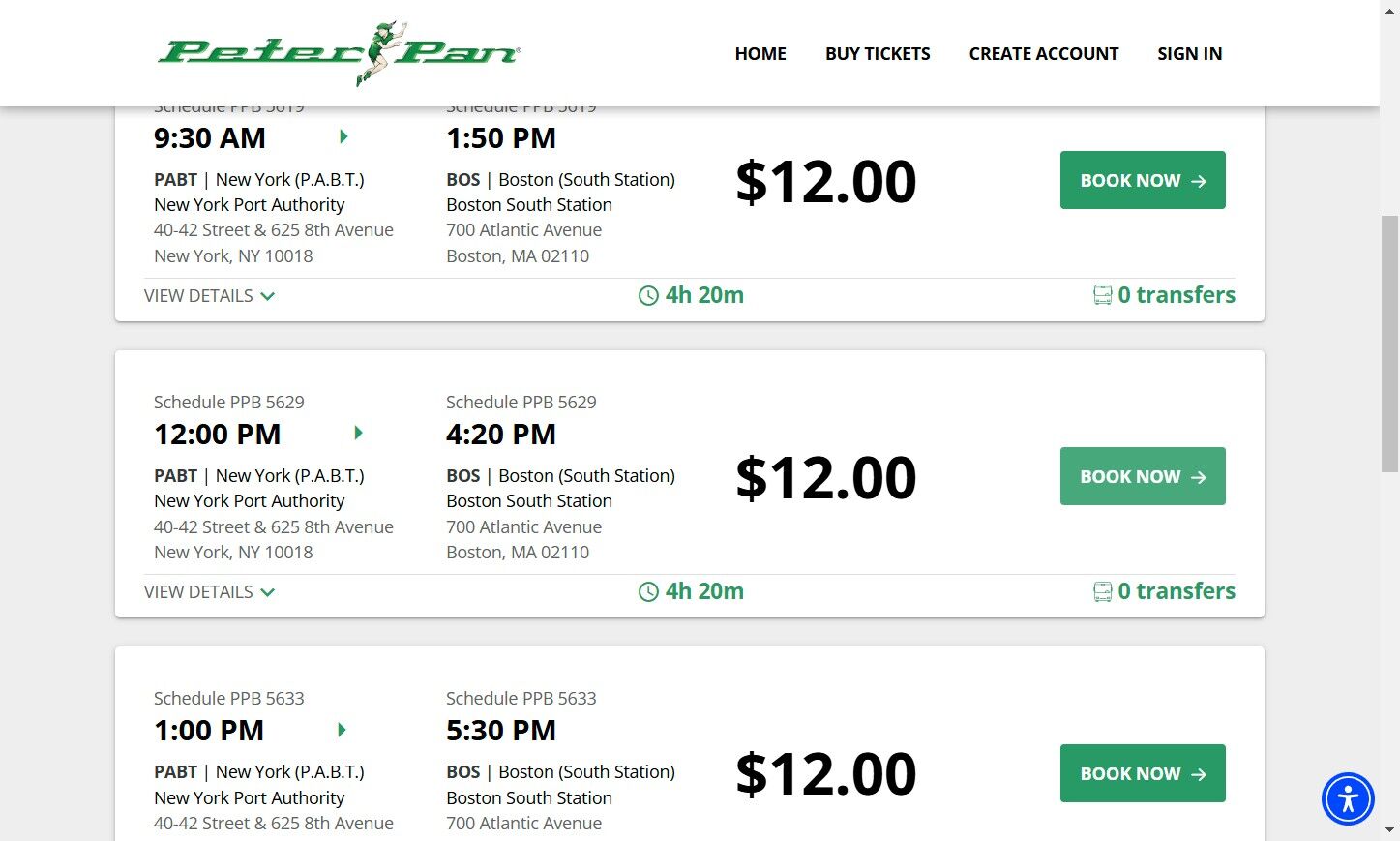
Task: Click the scrollbar down arrow
Action: (1389, 830)
